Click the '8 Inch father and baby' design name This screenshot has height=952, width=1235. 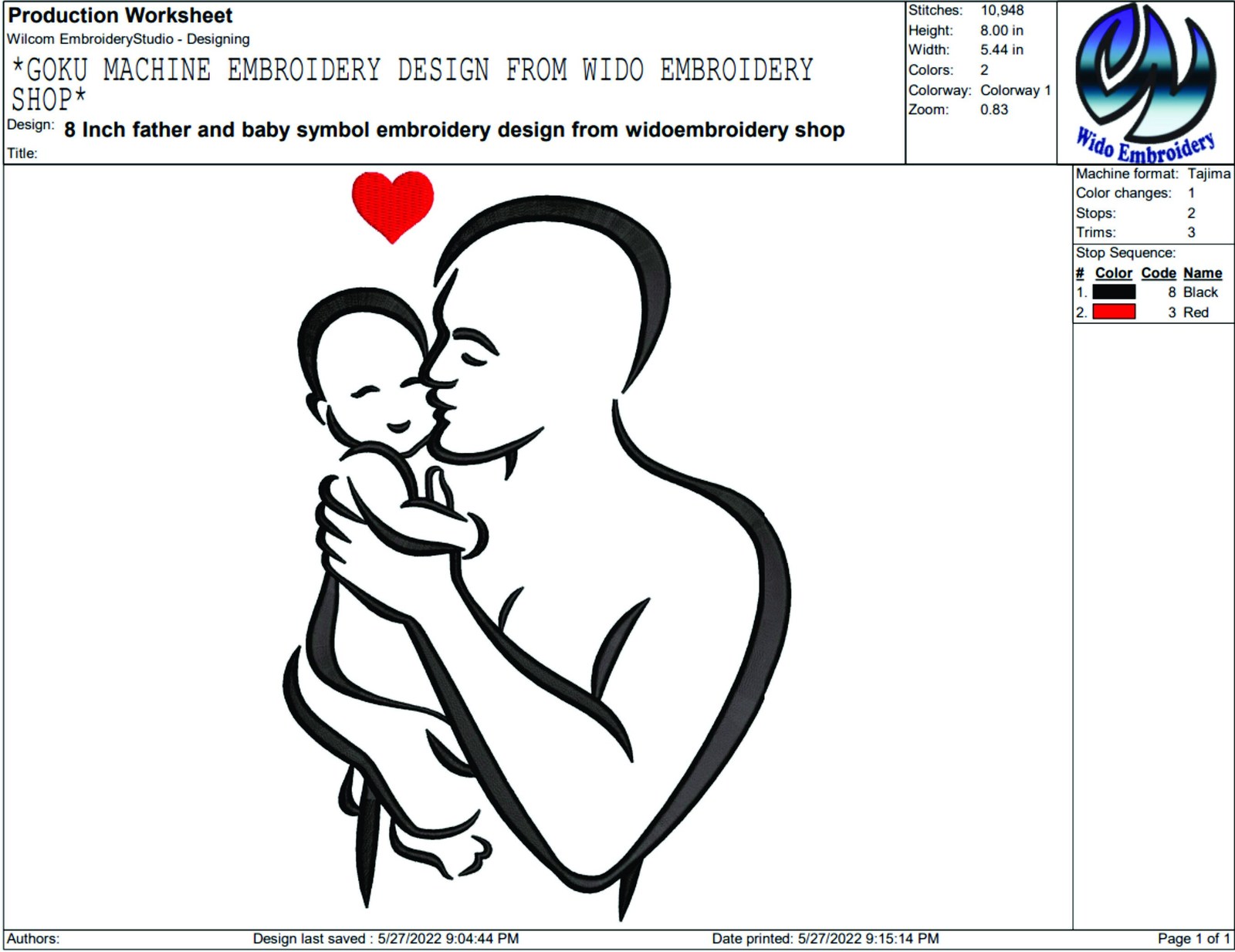tap(454, 130)
